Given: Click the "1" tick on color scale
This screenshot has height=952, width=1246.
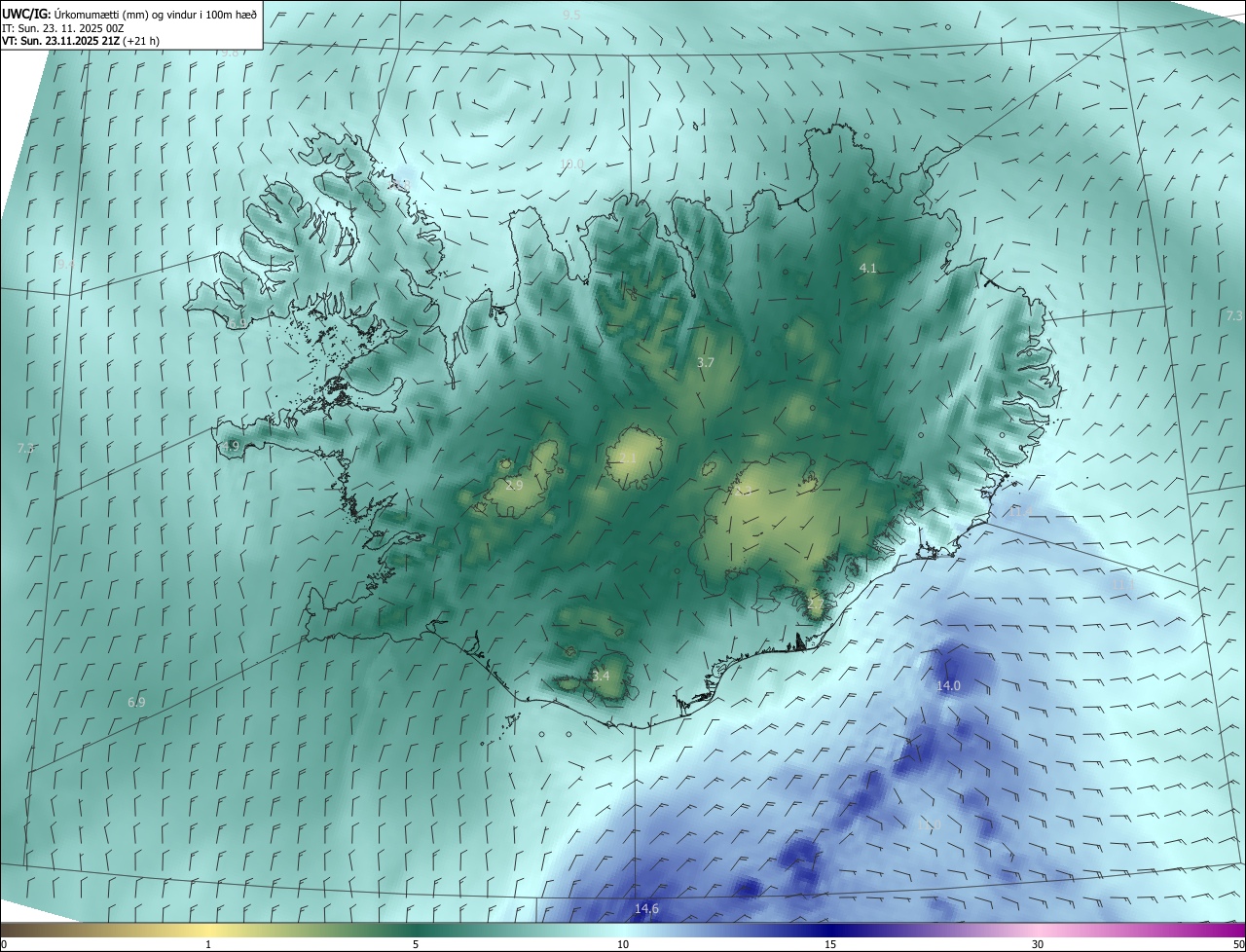Looking at the screenshot, I should pos(208,944).
